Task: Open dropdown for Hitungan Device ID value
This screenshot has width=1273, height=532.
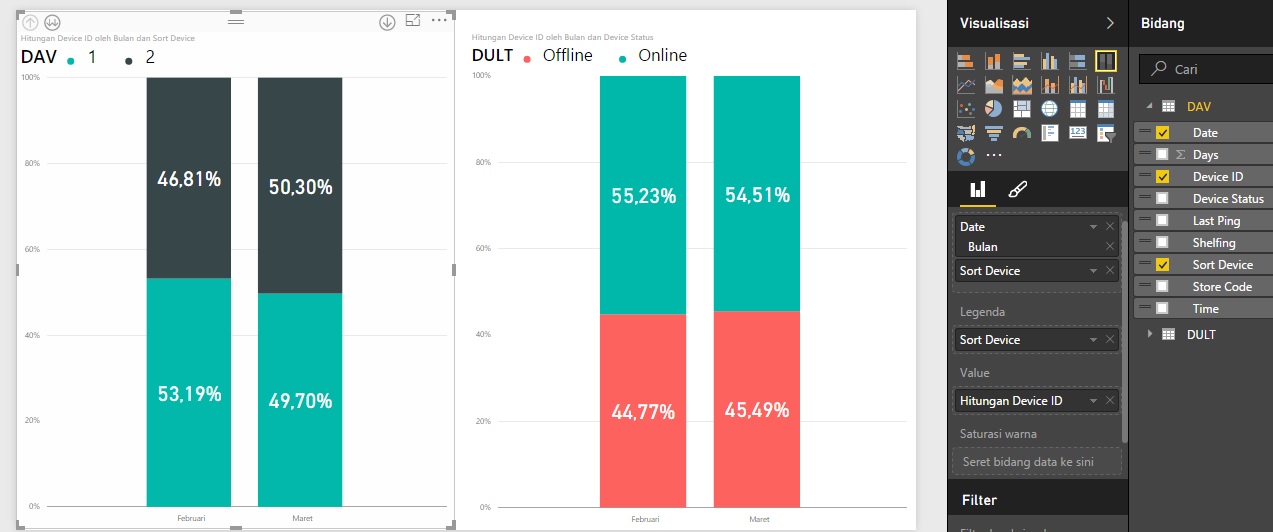Action: 1094,401
